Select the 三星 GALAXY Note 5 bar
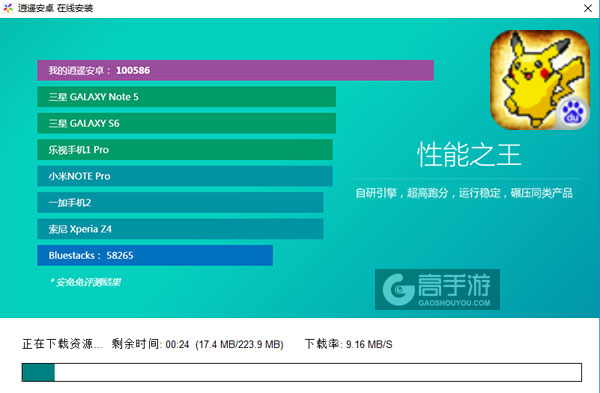The width and height of the screenshot is (600, 393). coord(187,97)
